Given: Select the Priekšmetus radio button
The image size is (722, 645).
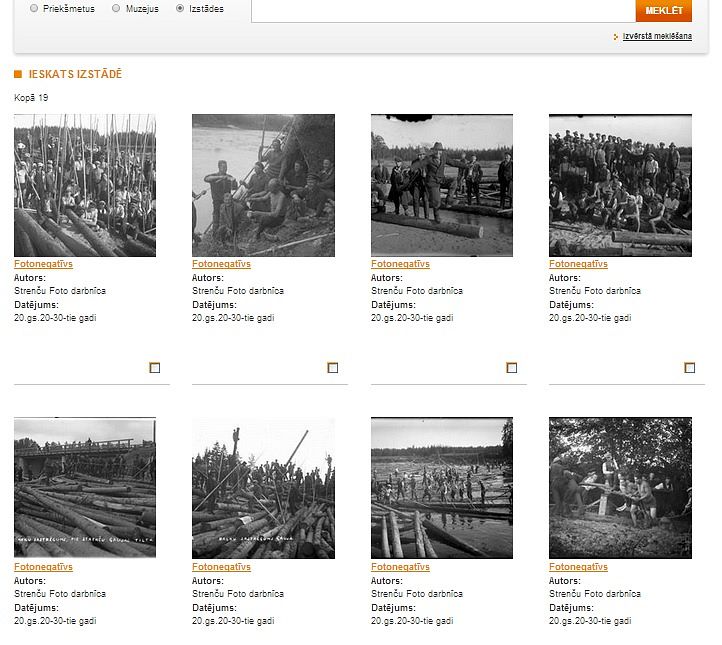Looking at the screenshot, I should click(34, 8).
